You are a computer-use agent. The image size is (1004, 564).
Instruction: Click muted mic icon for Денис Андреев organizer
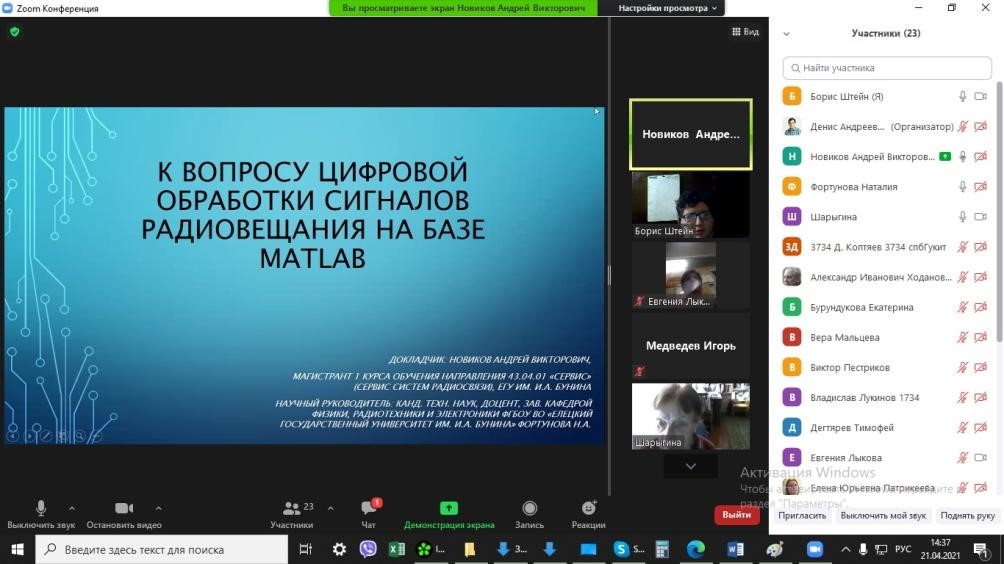pos(962,126)
